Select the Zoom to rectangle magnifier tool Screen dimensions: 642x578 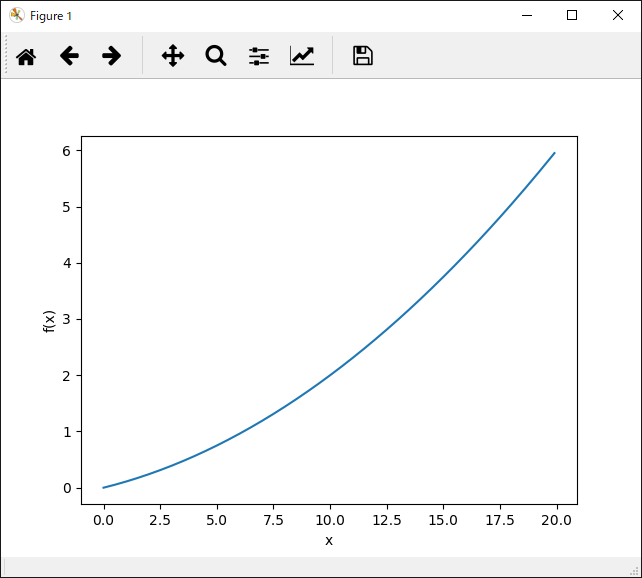(x=216, y=56)
